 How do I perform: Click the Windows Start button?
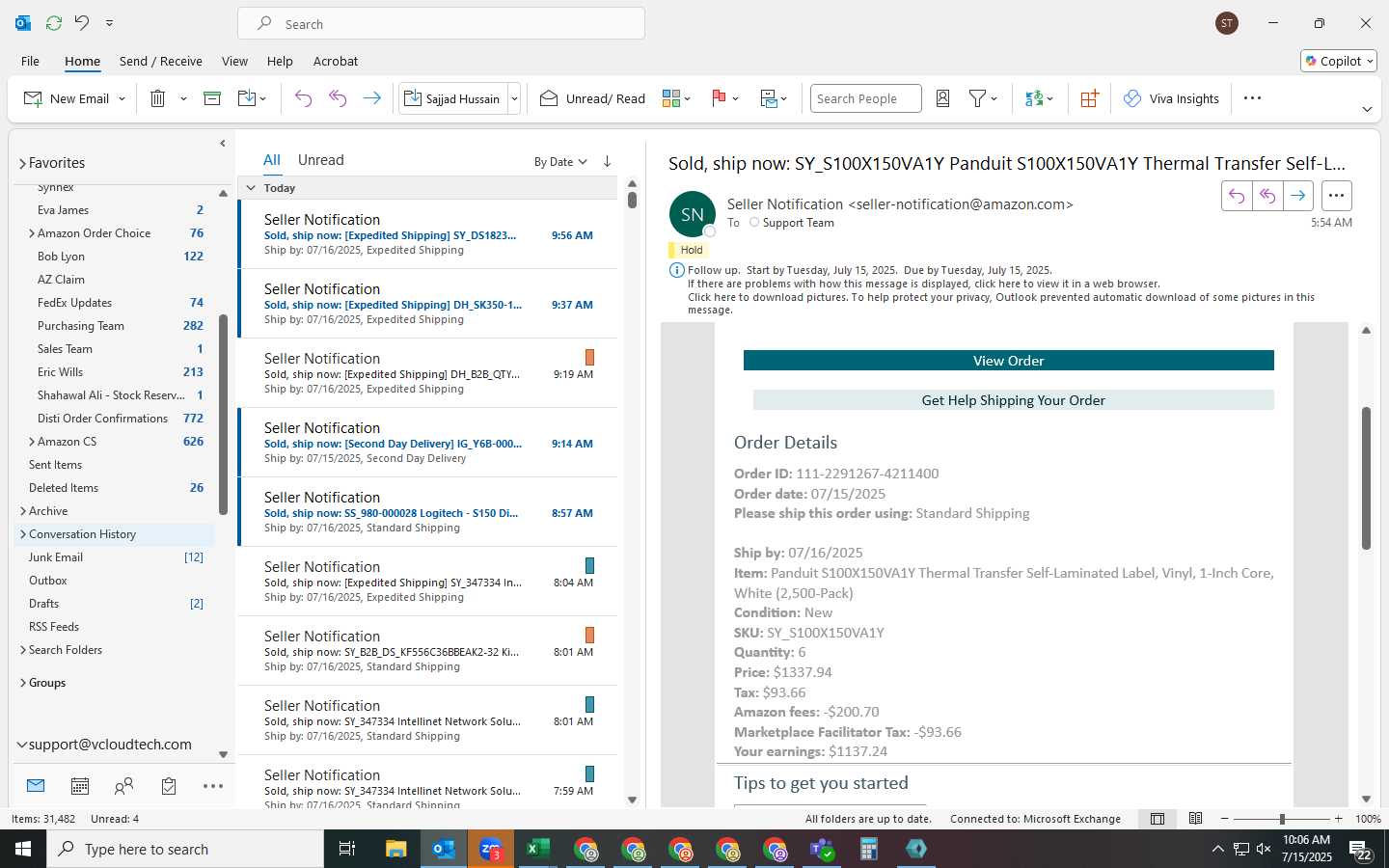[x=23, y=849]
